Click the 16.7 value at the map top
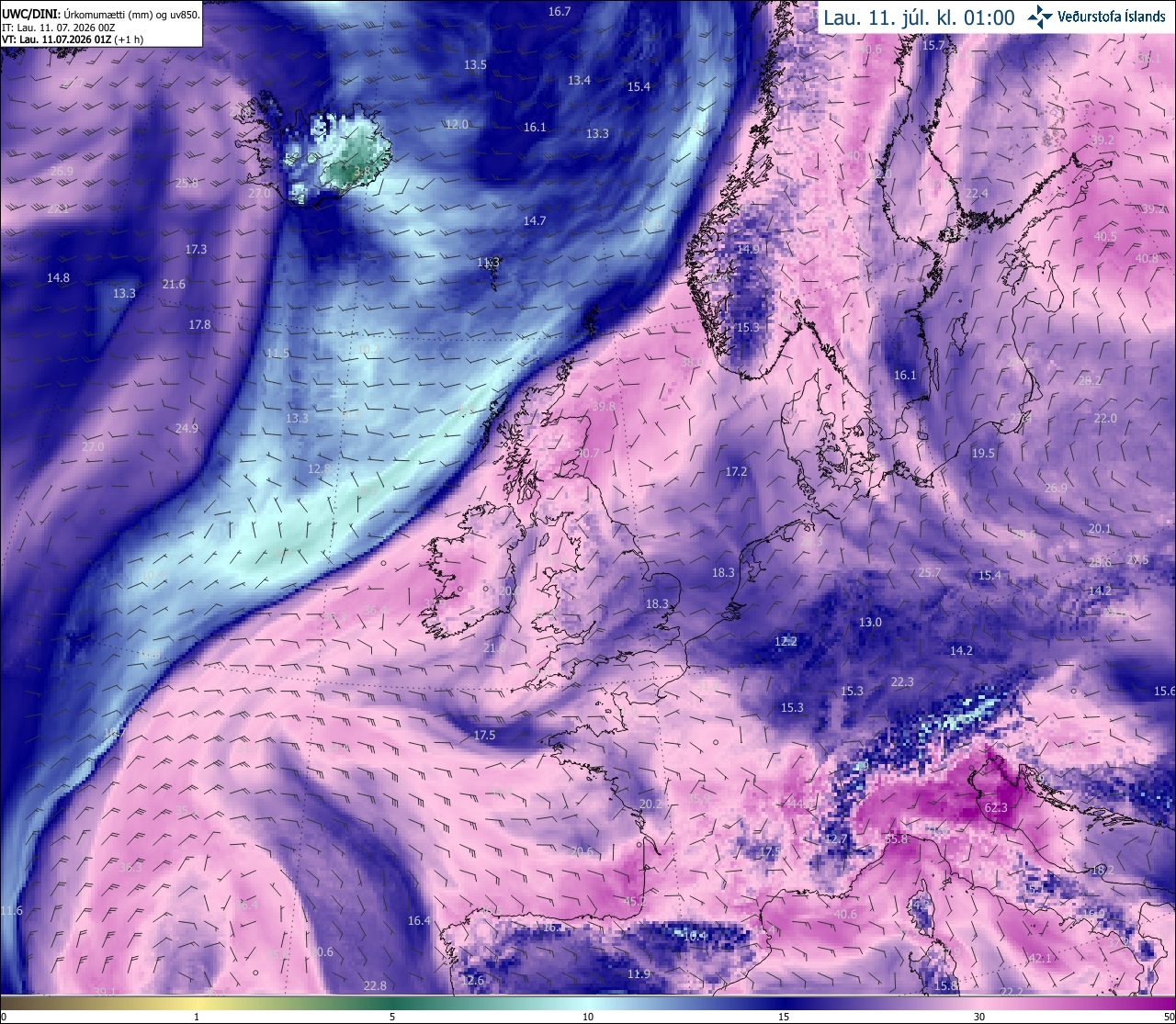The image size is (1176, 1024). (560, 12)
